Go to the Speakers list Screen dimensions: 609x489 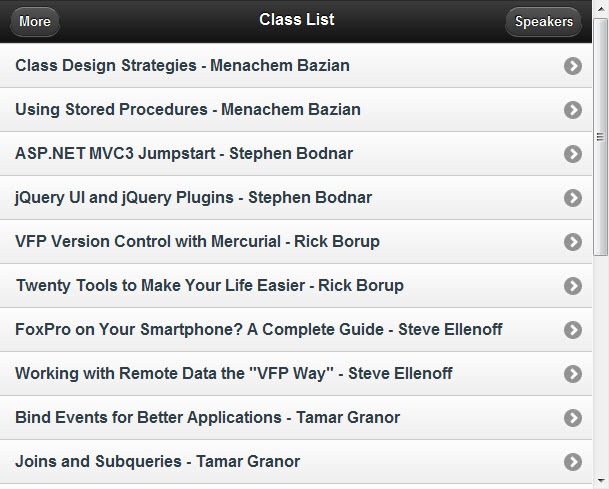pyautogui.click(x=543, y=21)
